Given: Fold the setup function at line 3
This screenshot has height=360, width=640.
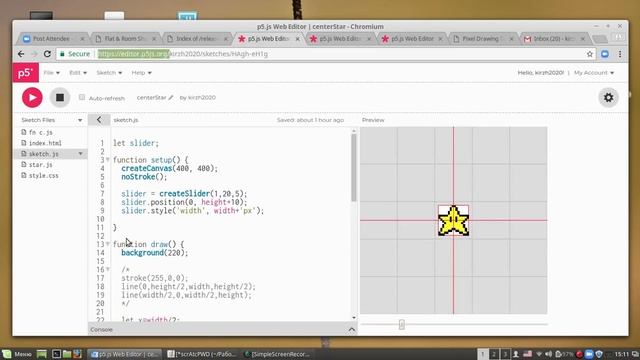Looking at the screenshot, I should coord(108,160).
